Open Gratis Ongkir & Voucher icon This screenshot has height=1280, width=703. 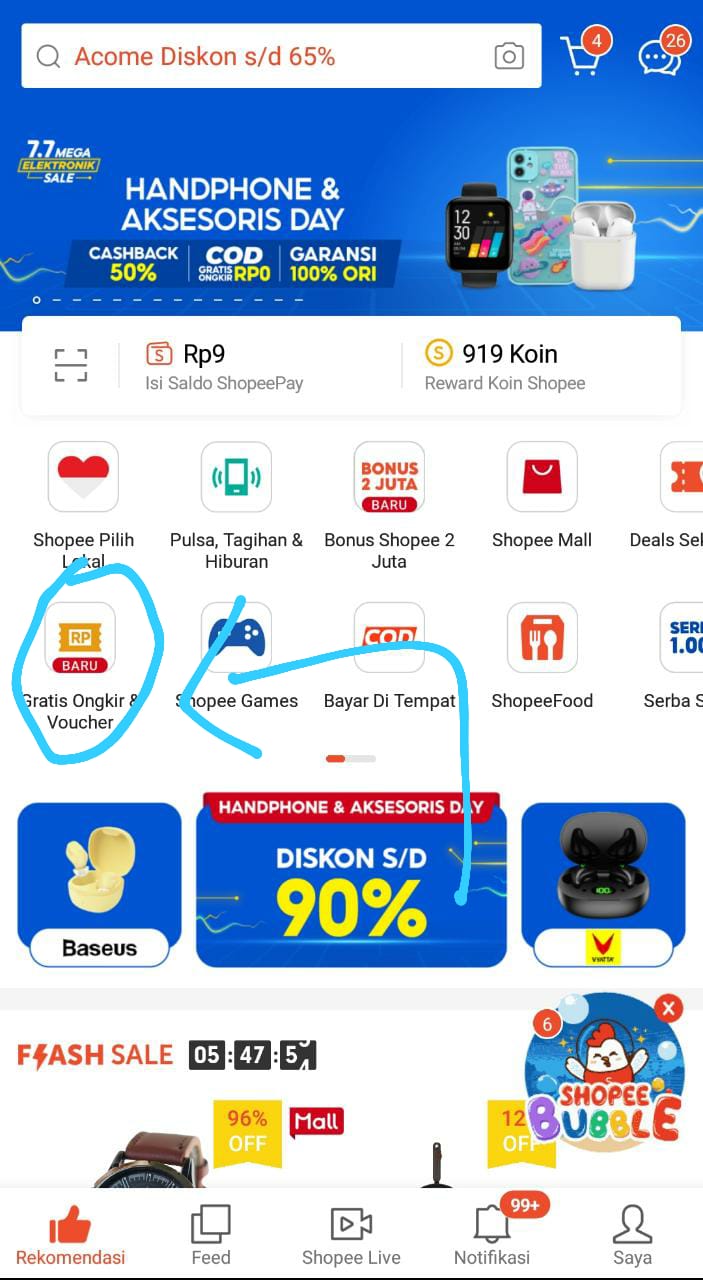80,638
